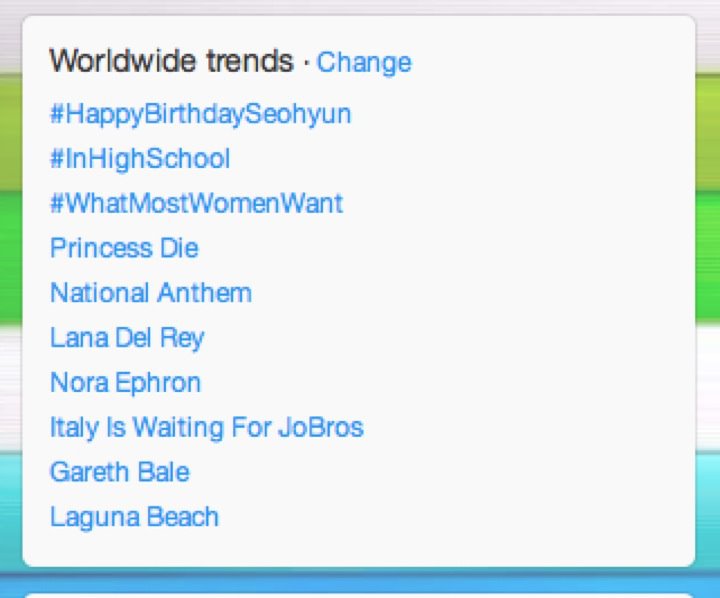Open the Princess Die trend

(x=124, y=248)
